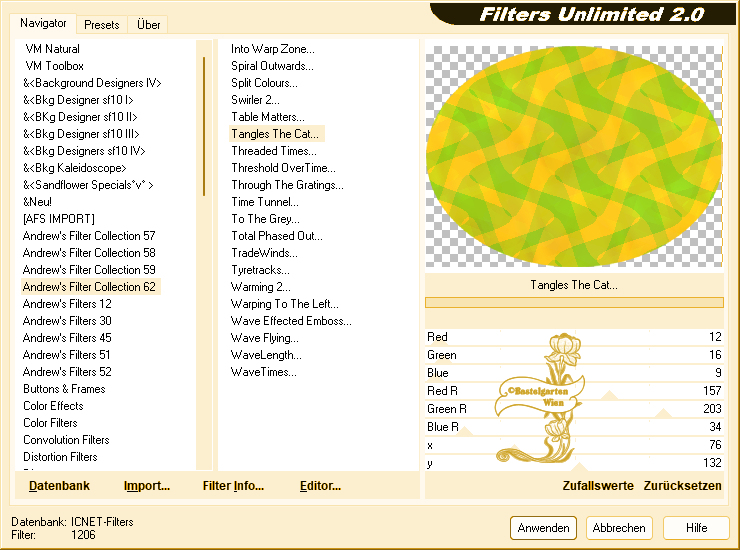This screenshot has height=550, width=740.
Task: Choose Threshold OverTime... filter
Action: [284, 168]
